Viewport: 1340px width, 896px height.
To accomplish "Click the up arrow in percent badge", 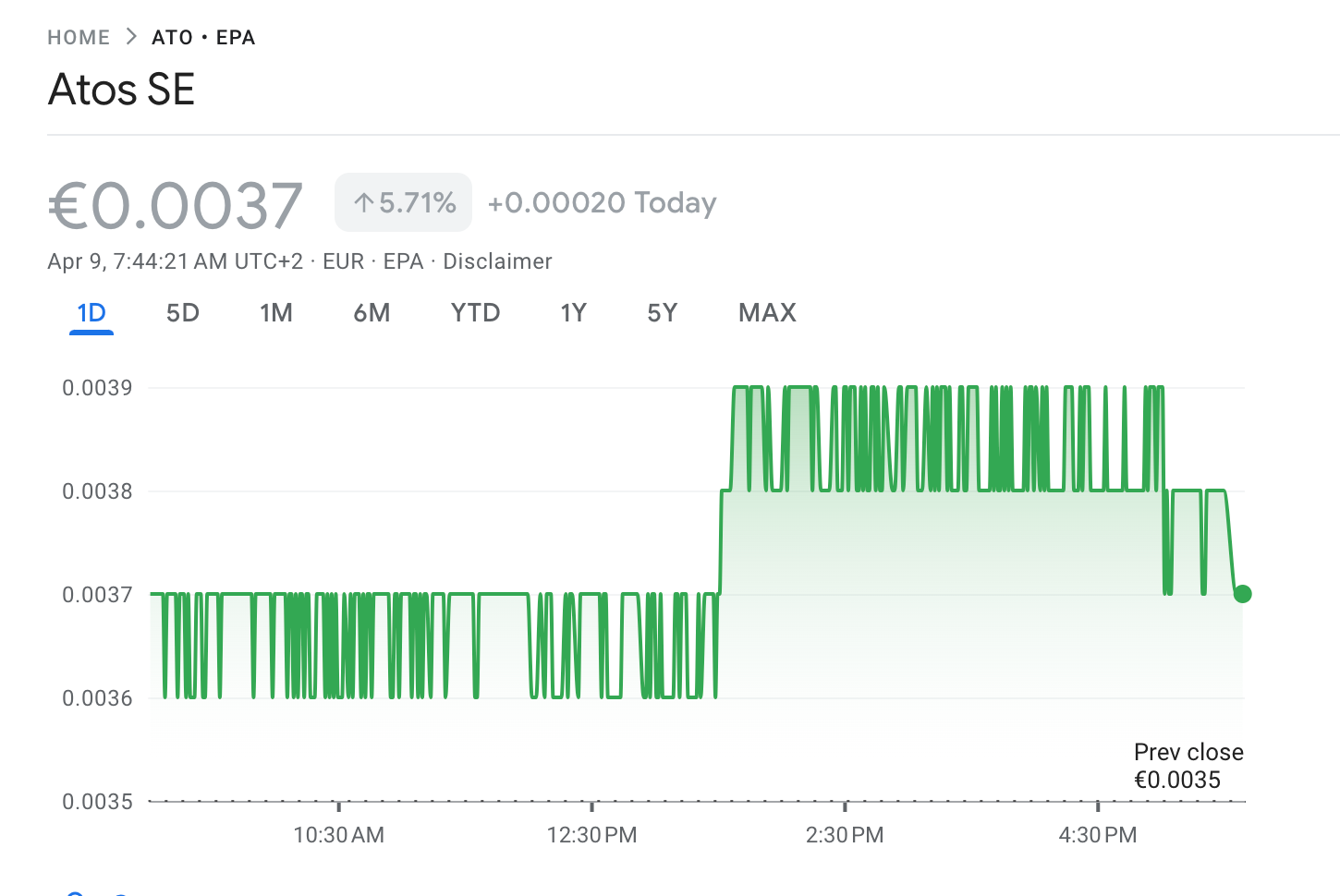I will [x=364, y=203].
